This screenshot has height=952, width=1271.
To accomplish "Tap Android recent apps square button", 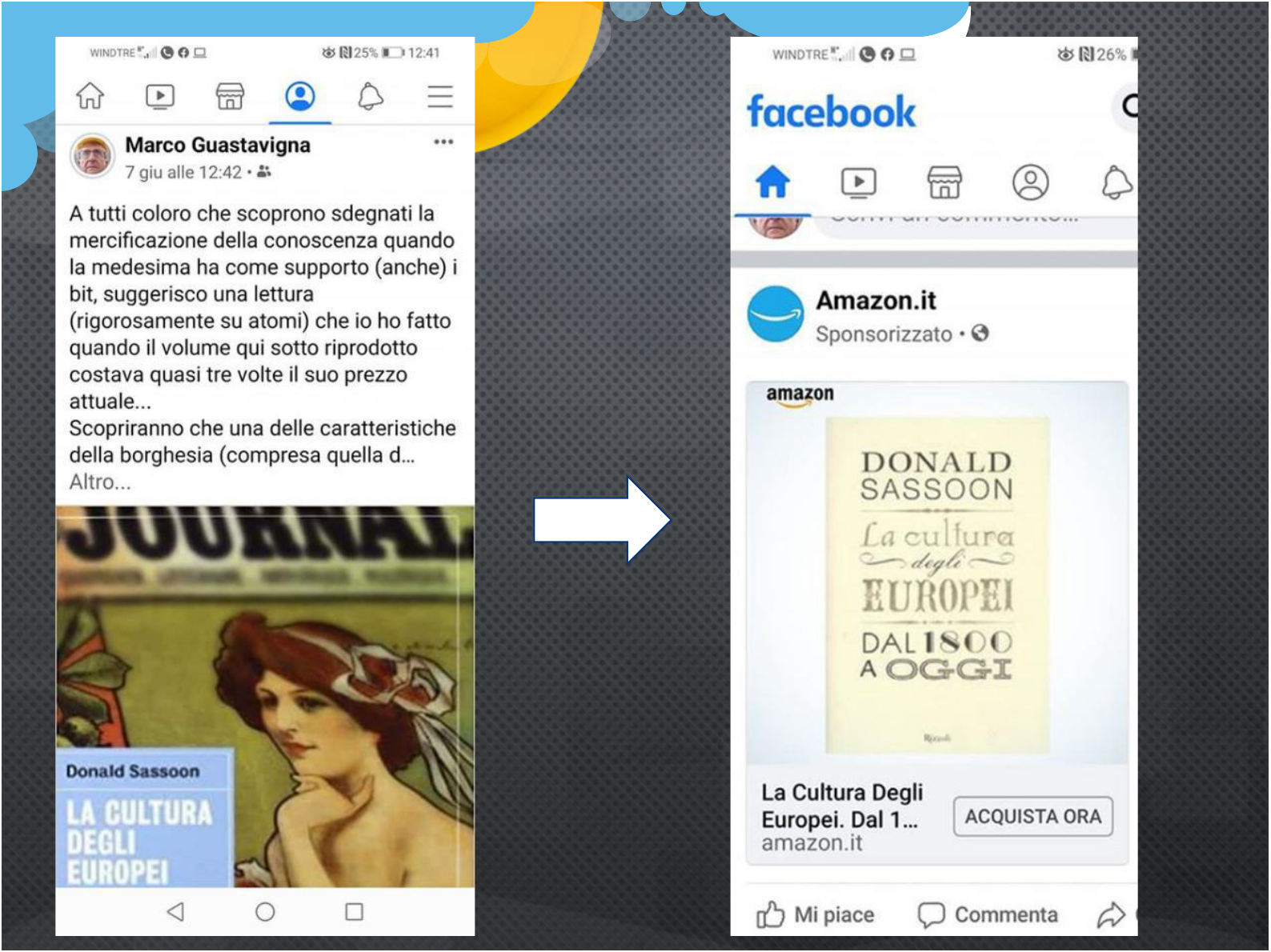I will [354, 911].
